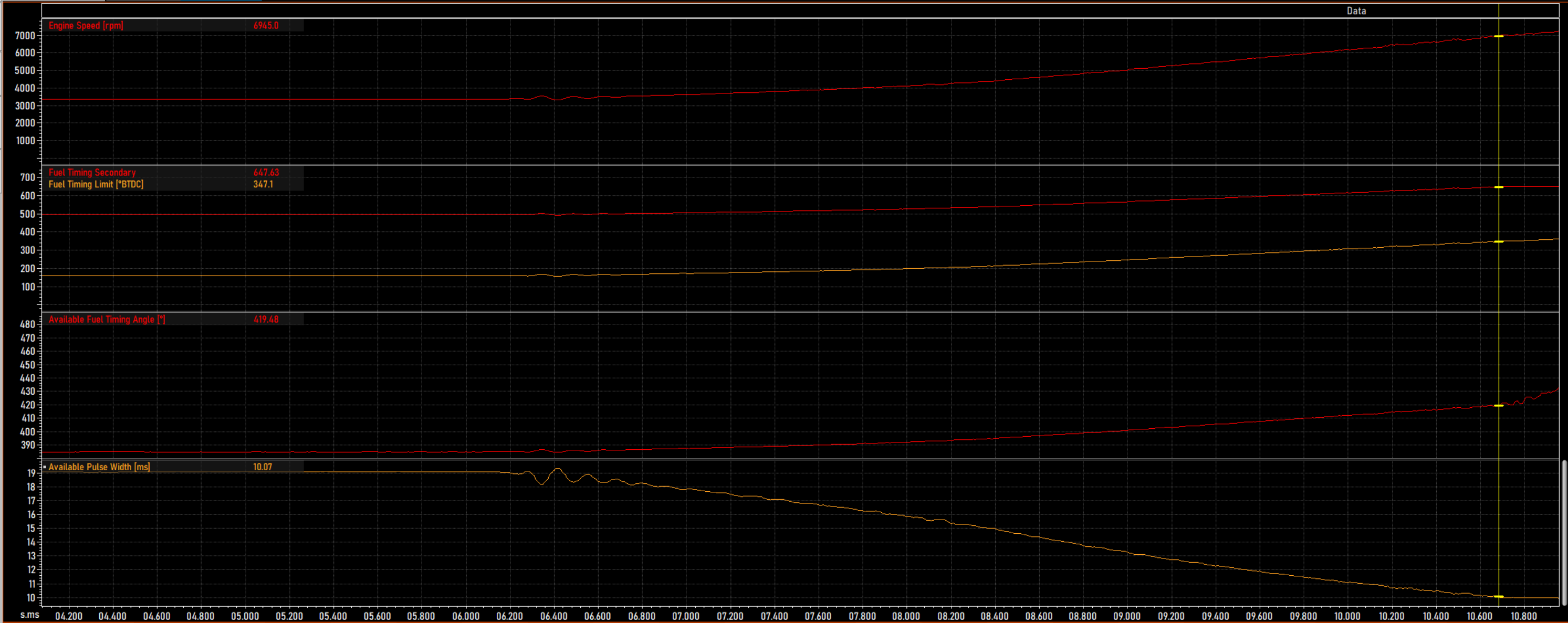The image size is (1568, 623).
Task: Click the yellow cursor marker on engine speed trace
Action: tap(1499, 37)
